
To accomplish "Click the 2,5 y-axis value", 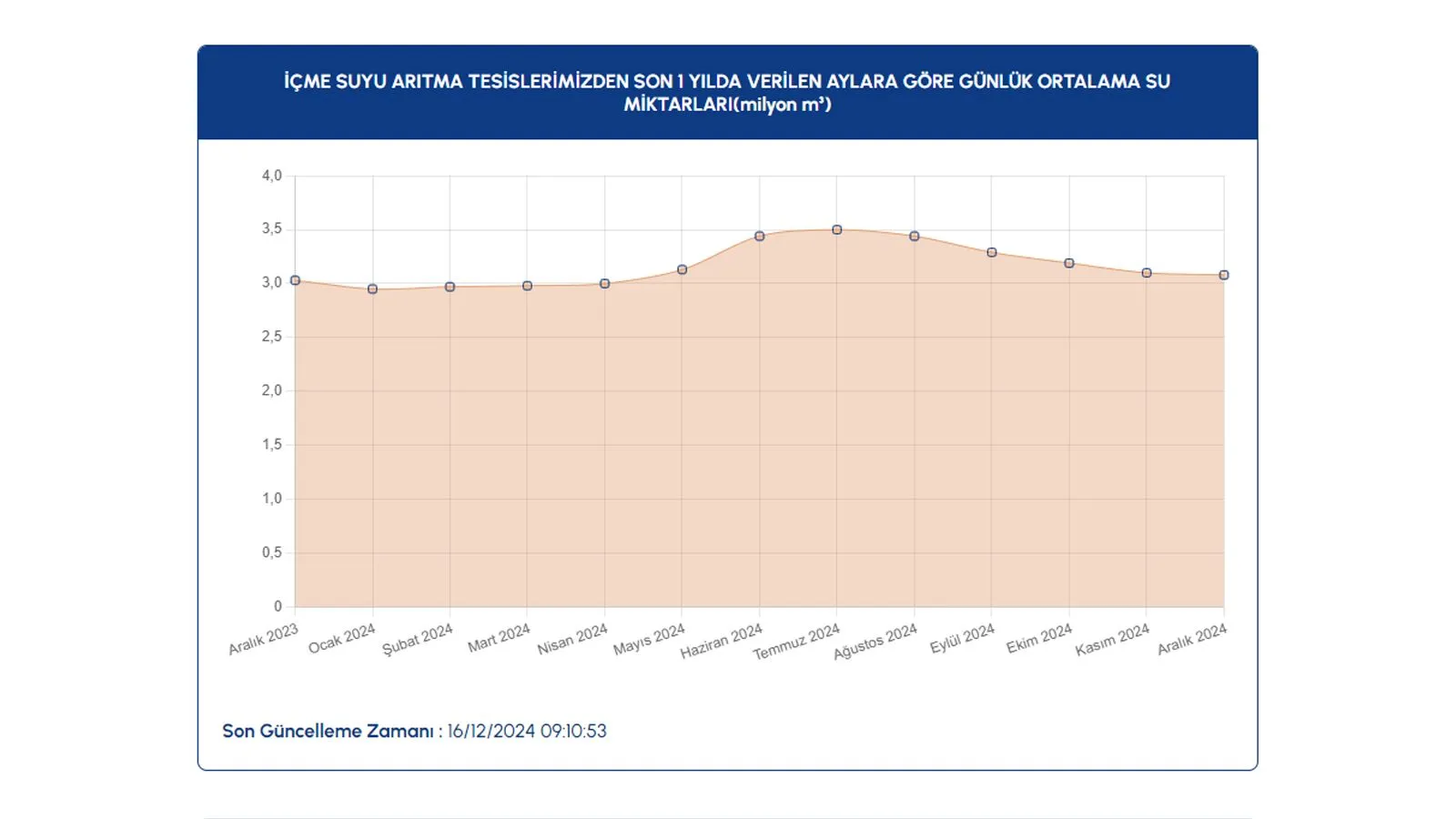I will [272, 337].
